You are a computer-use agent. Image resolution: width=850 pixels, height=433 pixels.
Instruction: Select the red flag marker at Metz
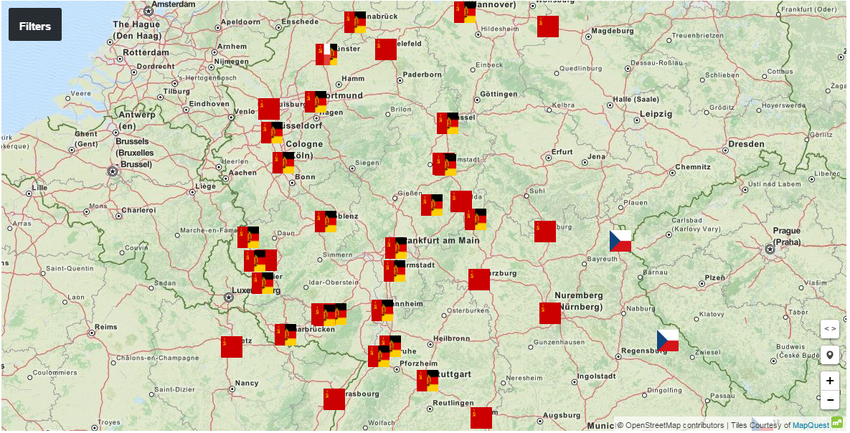click(231, 347)
